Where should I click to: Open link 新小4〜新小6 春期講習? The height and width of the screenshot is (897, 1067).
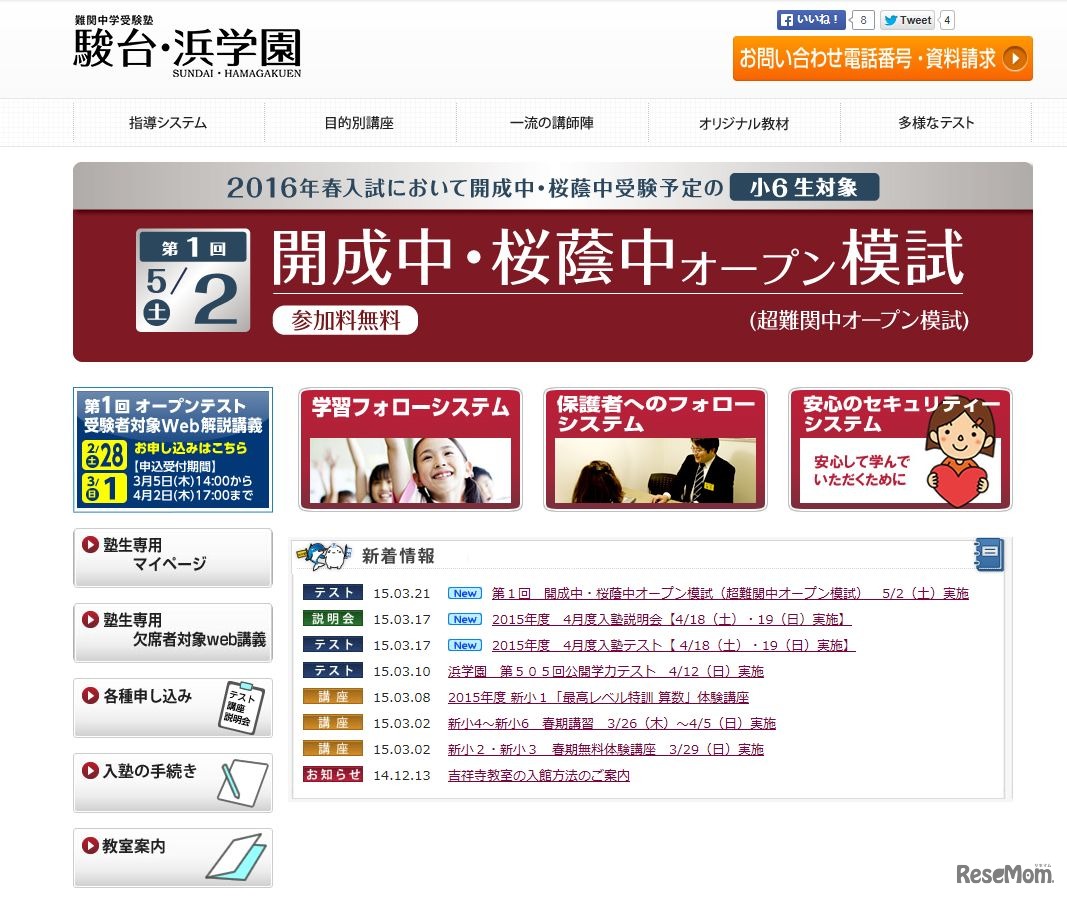coord(612,723)
